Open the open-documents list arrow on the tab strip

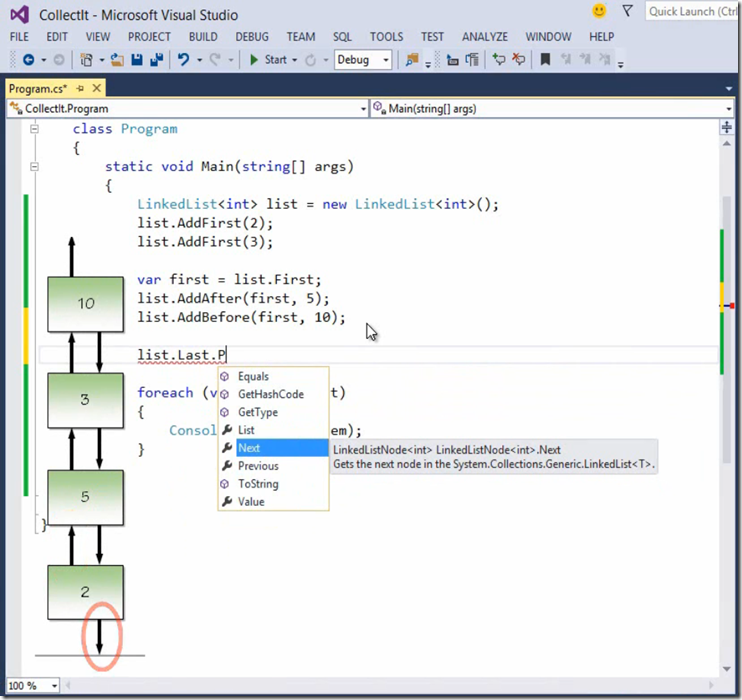tap(728, 89)
